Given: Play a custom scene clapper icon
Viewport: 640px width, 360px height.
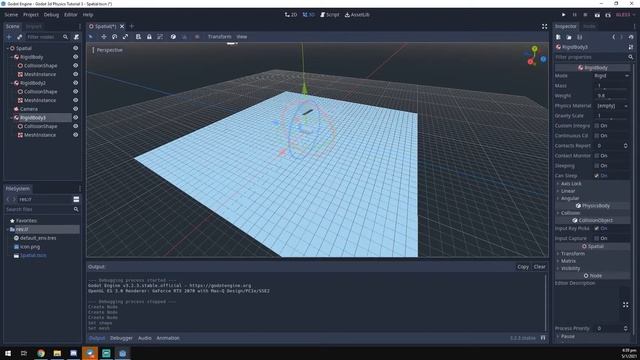Looking at the screenshot, I should pos(608,15).
